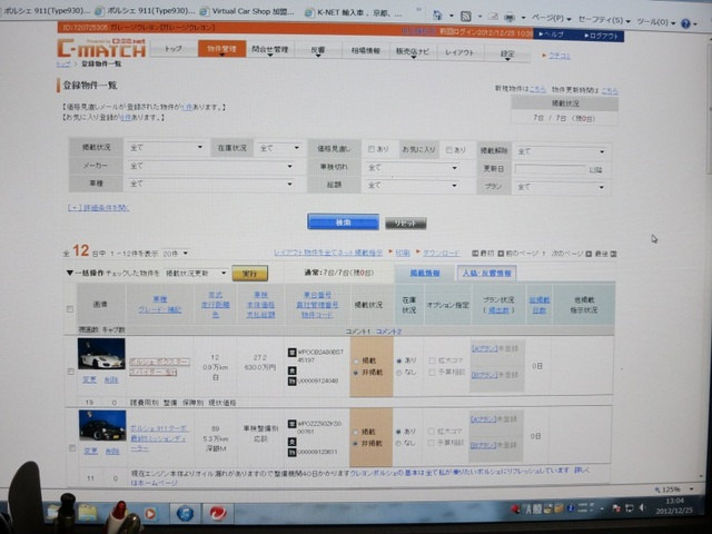Open the 総額 filter dropdown
The width and height of the screenshot is (712, 534).
pos(412,185)
